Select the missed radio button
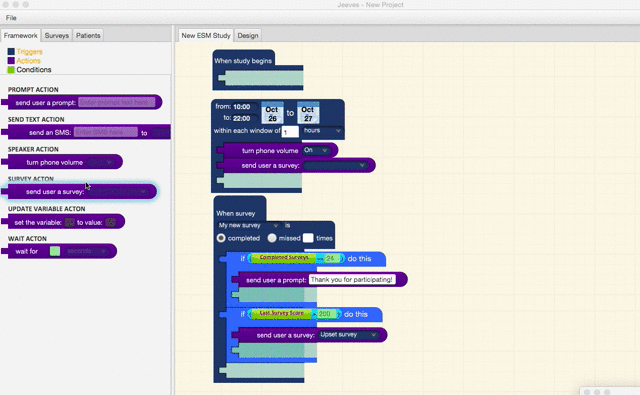Image resolution: width=640 pixels, height=395 pixels. coord(272,238)
